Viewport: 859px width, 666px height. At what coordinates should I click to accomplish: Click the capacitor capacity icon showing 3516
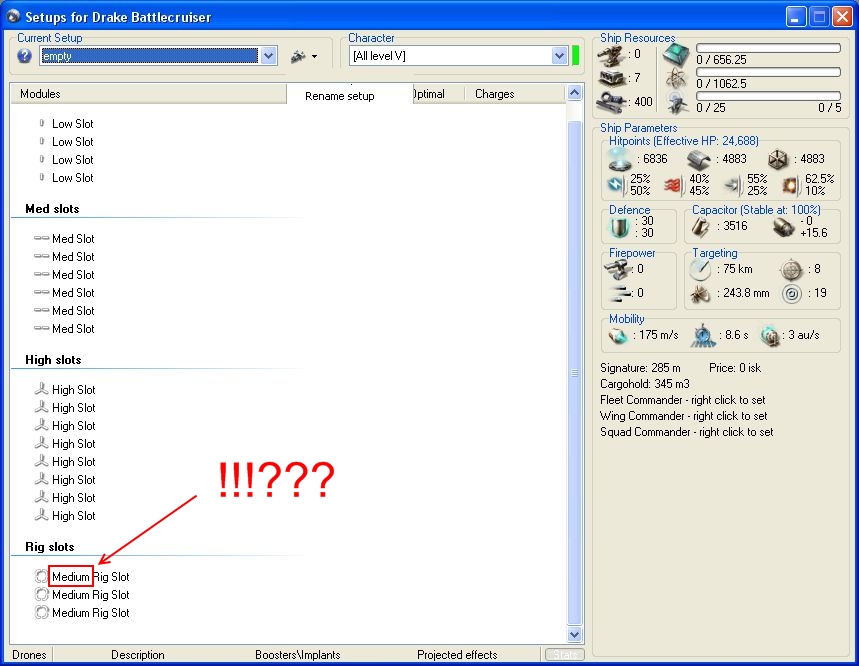click(x=700, y=227)
